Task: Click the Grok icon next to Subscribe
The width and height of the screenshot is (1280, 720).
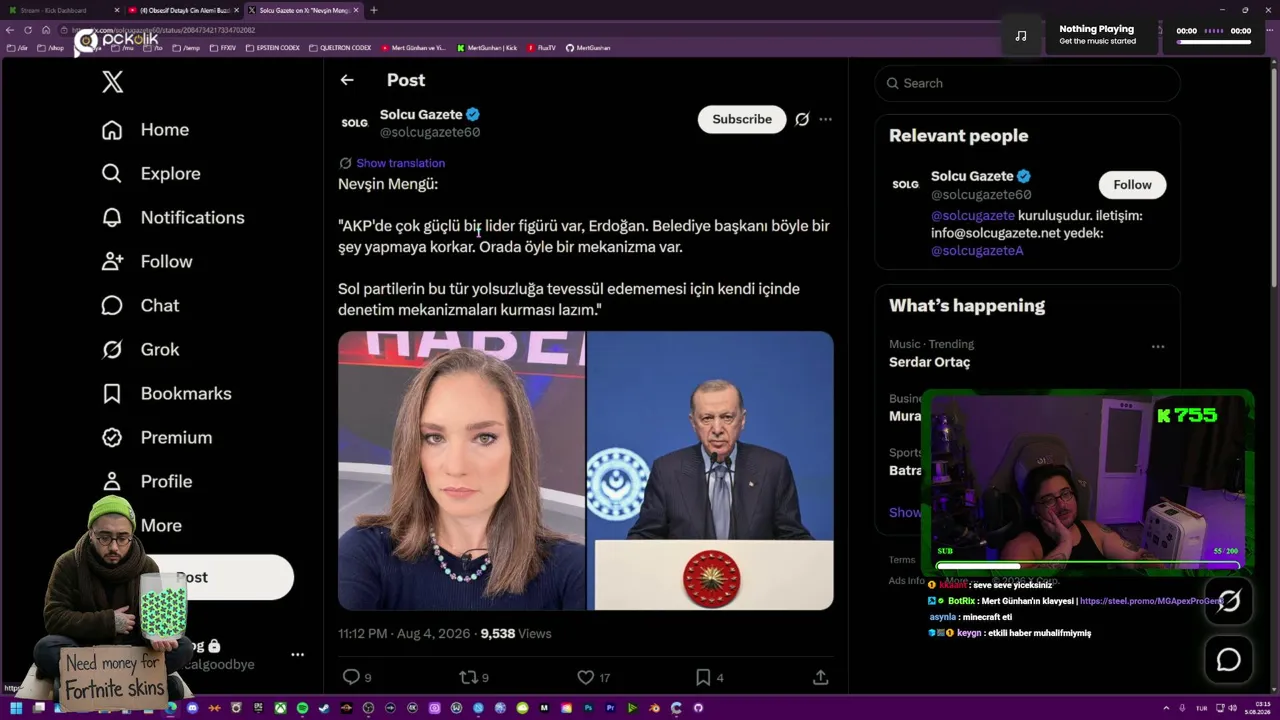Action: [802, 119]
